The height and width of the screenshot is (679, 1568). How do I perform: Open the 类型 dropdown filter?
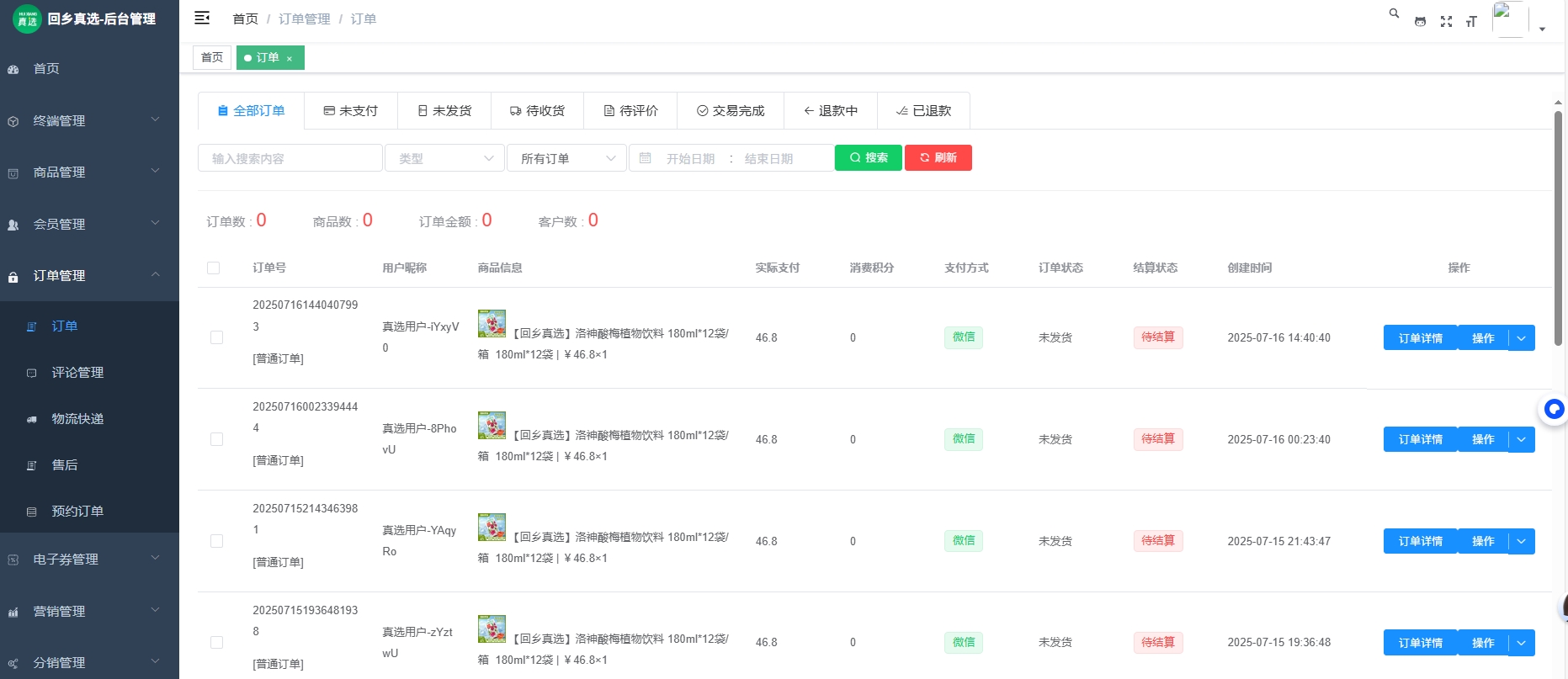tap(444, 158)
